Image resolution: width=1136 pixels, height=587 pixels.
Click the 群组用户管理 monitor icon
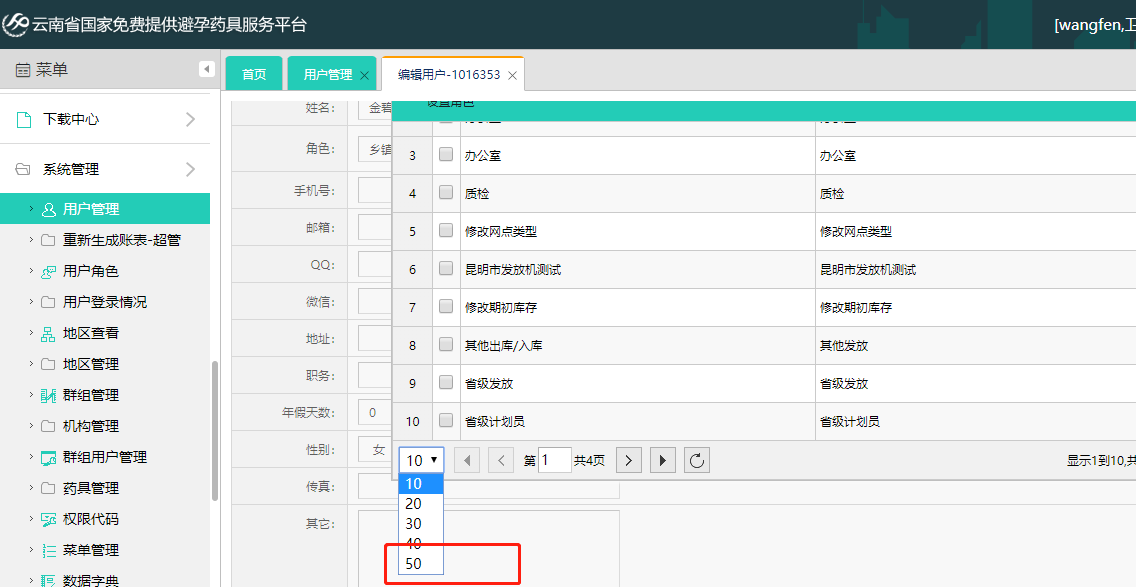(49, 458)
